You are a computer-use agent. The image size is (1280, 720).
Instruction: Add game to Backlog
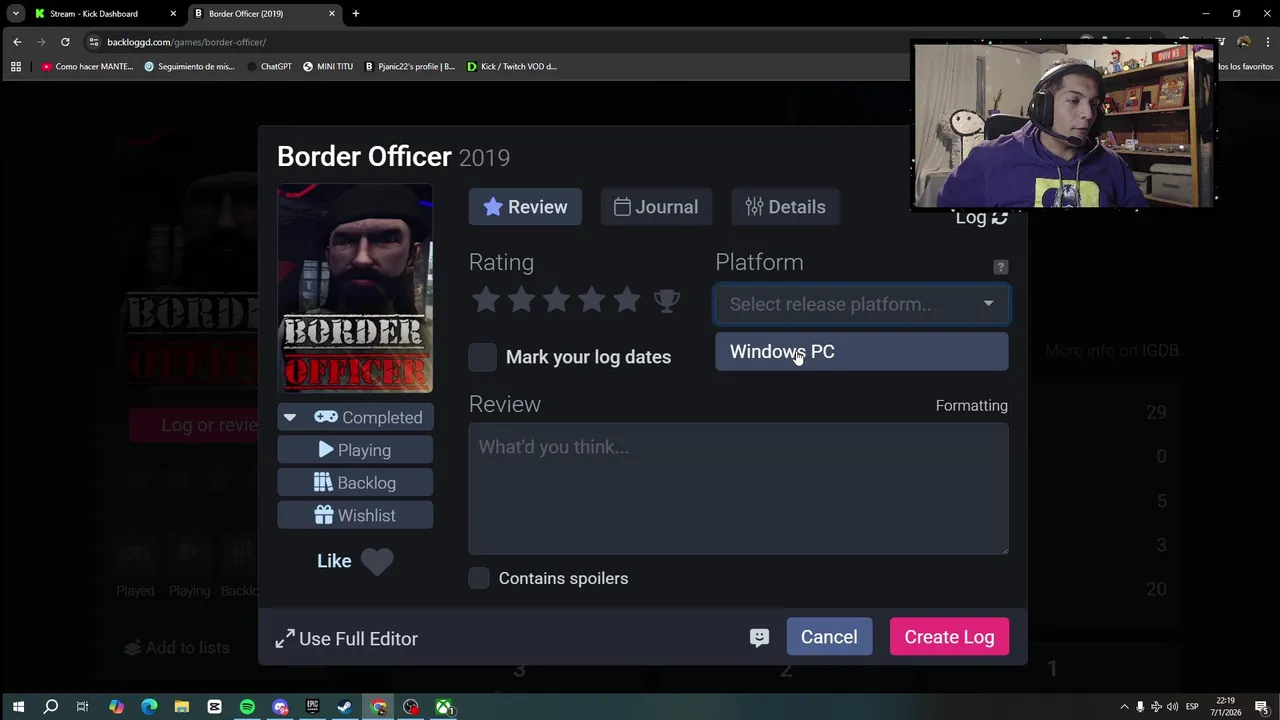pyautogui.click(x=355, y=483)
